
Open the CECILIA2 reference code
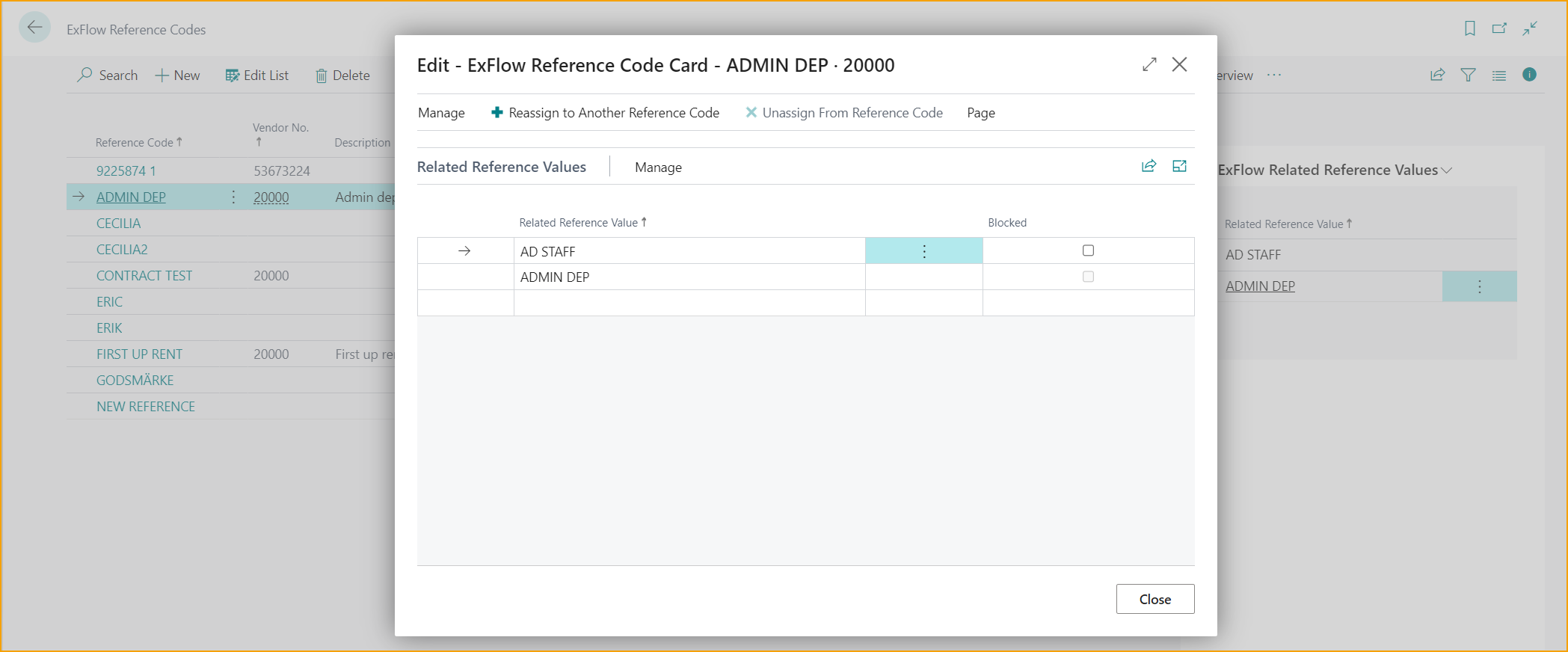pyautogui.click(x=122, y=250)
